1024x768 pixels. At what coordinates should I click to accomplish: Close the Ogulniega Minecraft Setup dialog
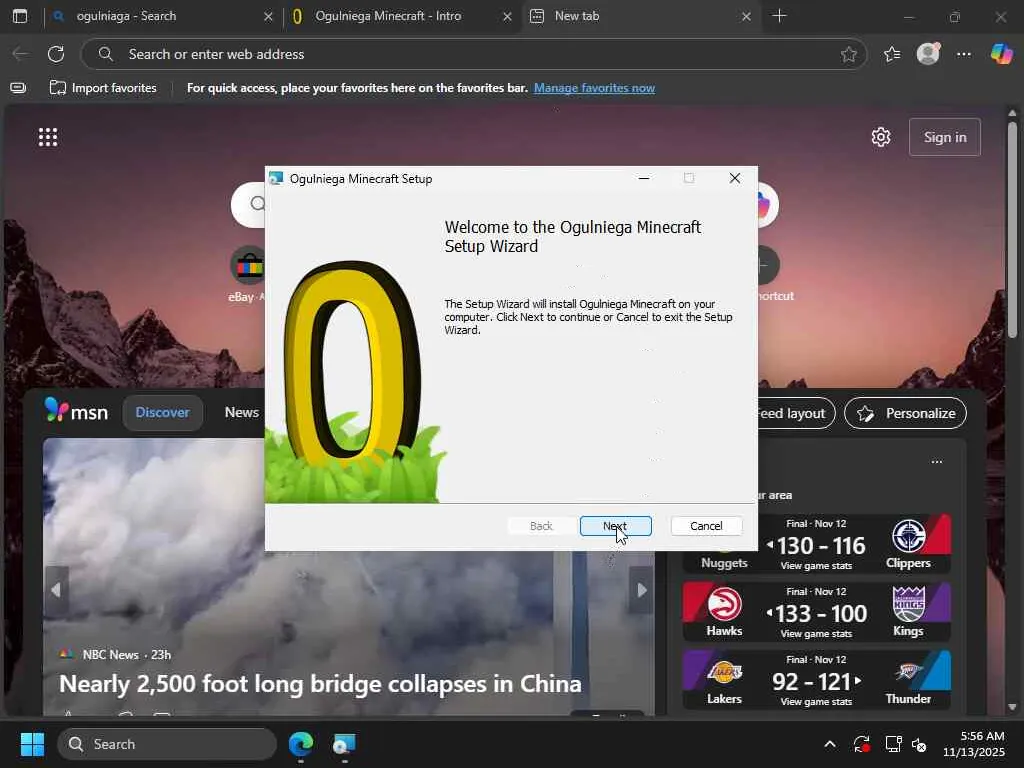735,178
